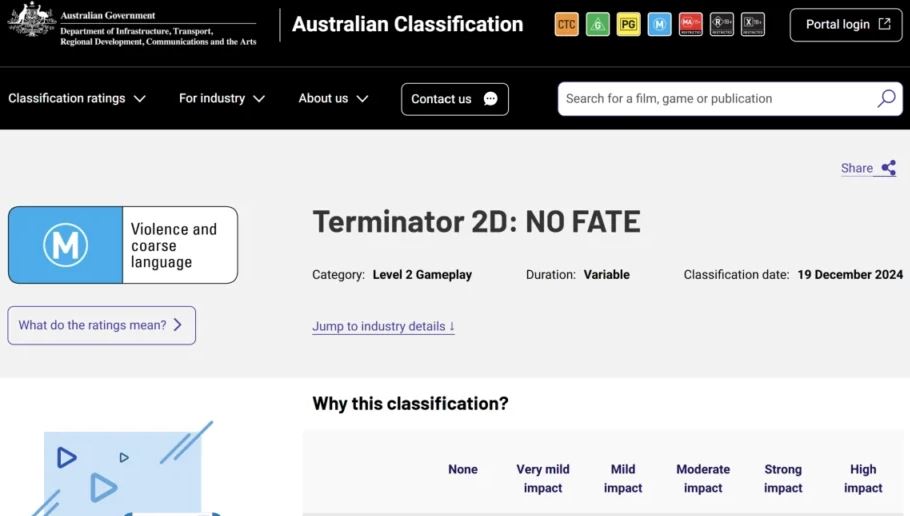Viewport: 910px width, 516px height.
Task: Follow the Jump to industry details link
Action: (x=383, y=326)
